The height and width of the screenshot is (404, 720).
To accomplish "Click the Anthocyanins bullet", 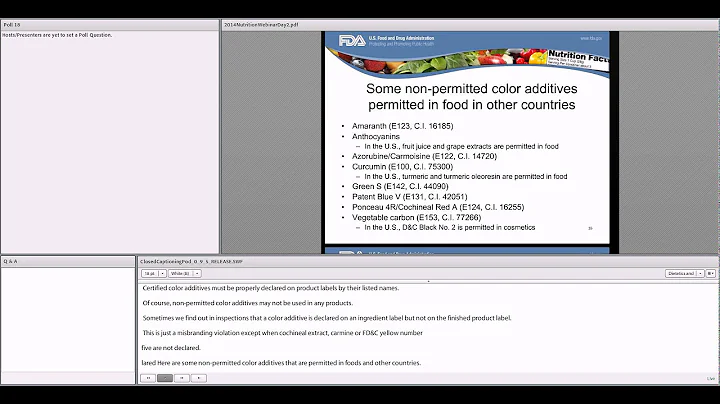I will (376, 136).
